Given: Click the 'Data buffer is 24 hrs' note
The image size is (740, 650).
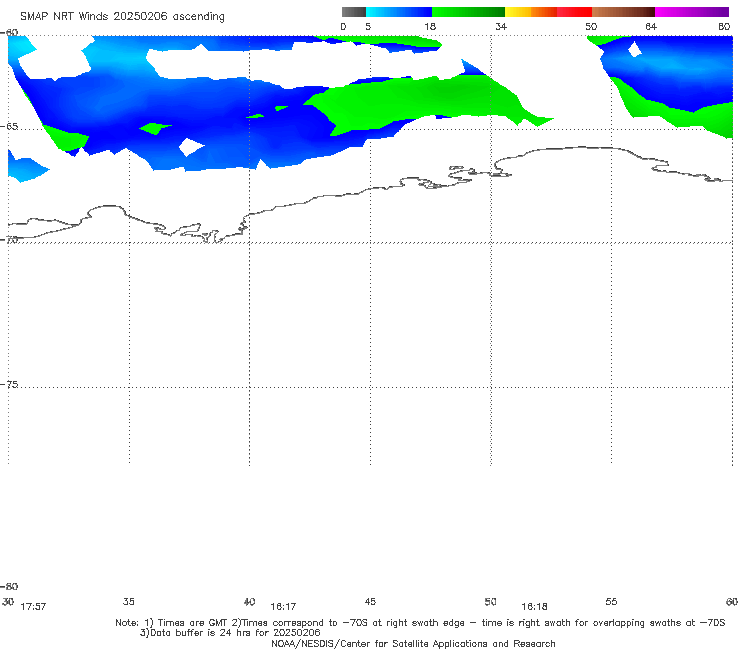Looking at the screenshot, I should [230, 633].
